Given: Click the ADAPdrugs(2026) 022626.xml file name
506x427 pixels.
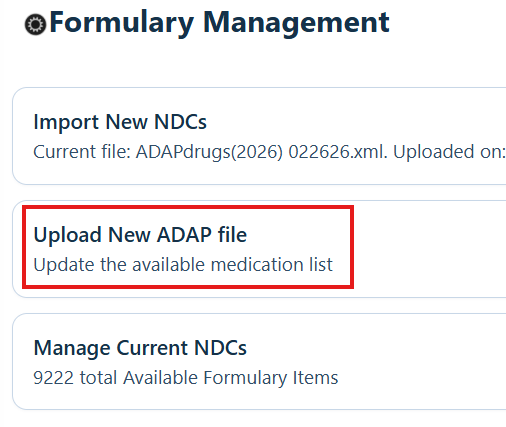Looking at the screenshot, I should click(259, 152).
